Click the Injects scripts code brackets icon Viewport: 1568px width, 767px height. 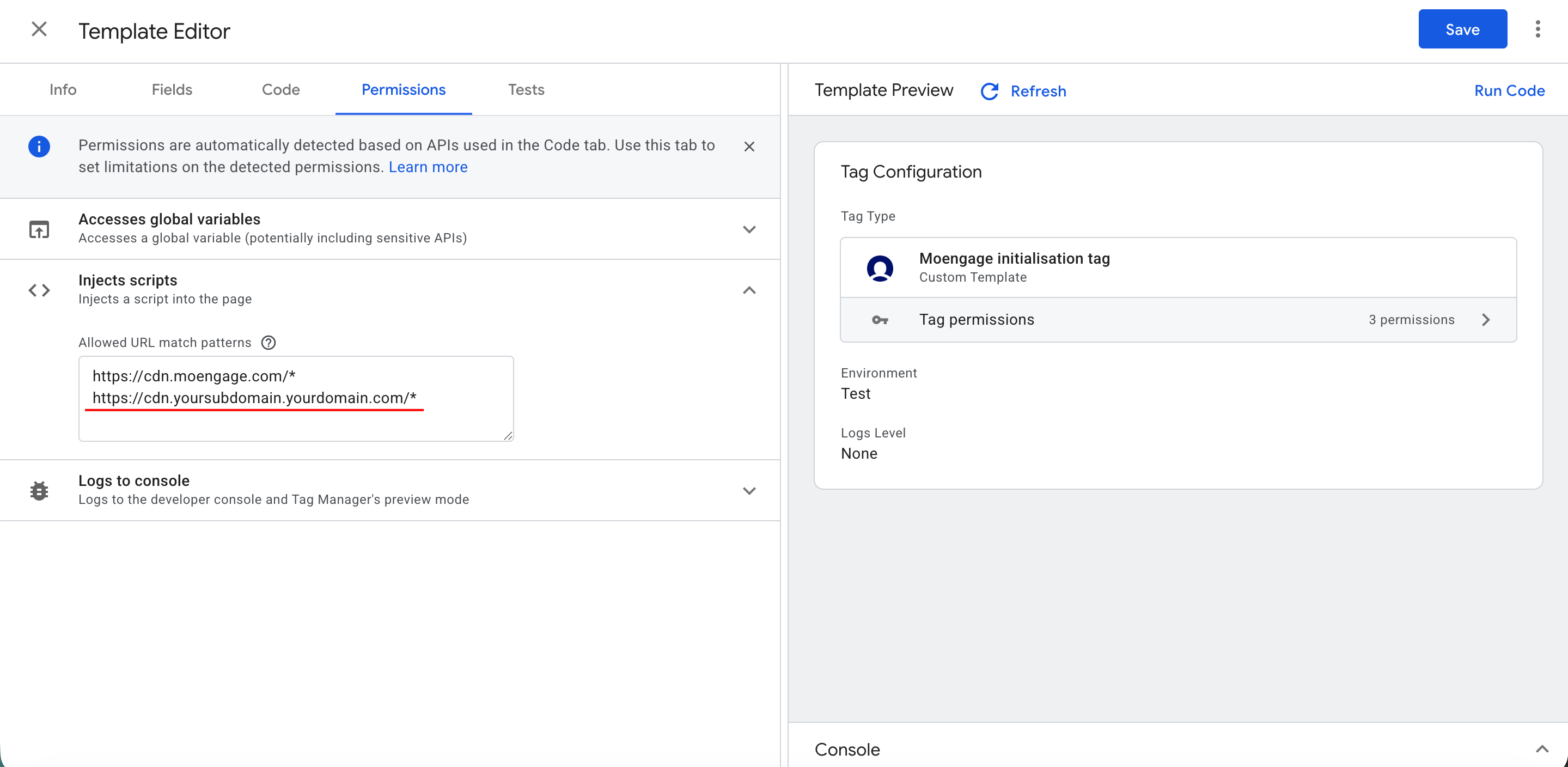click(39, 290)
